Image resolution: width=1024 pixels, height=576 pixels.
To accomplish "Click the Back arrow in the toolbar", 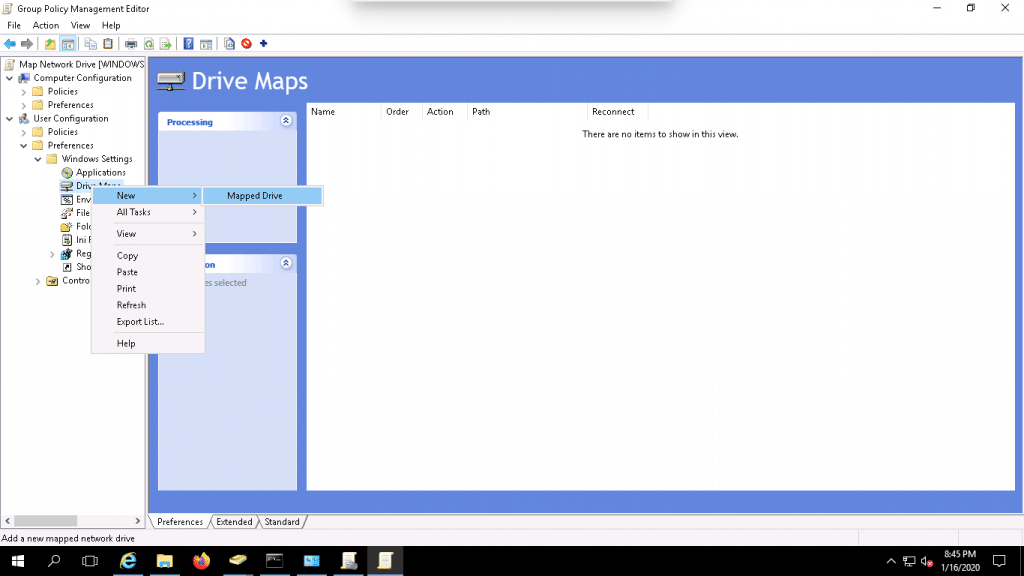I will (10, 44).
